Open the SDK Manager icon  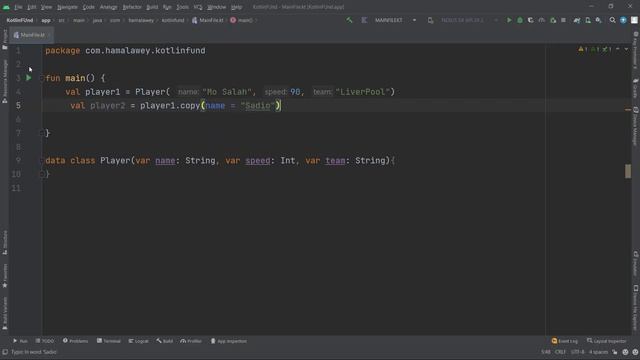point(598,20)
